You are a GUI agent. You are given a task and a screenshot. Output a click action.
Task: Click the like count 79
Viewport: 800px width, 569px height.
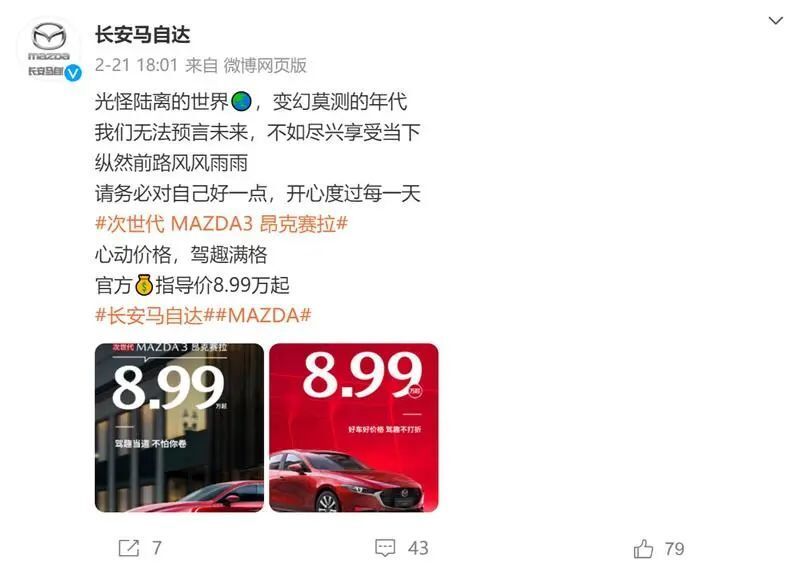click(674, 549)
